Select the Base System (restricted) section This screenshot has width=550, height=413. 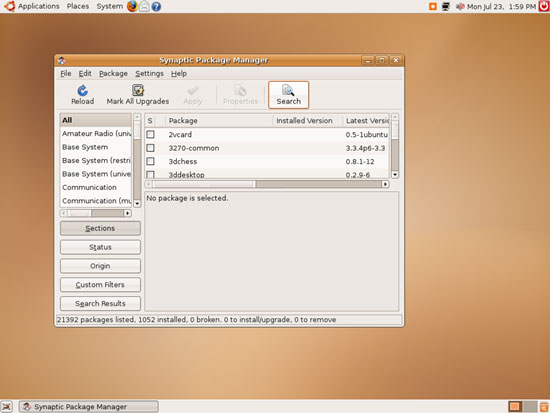tap(95, 160)
